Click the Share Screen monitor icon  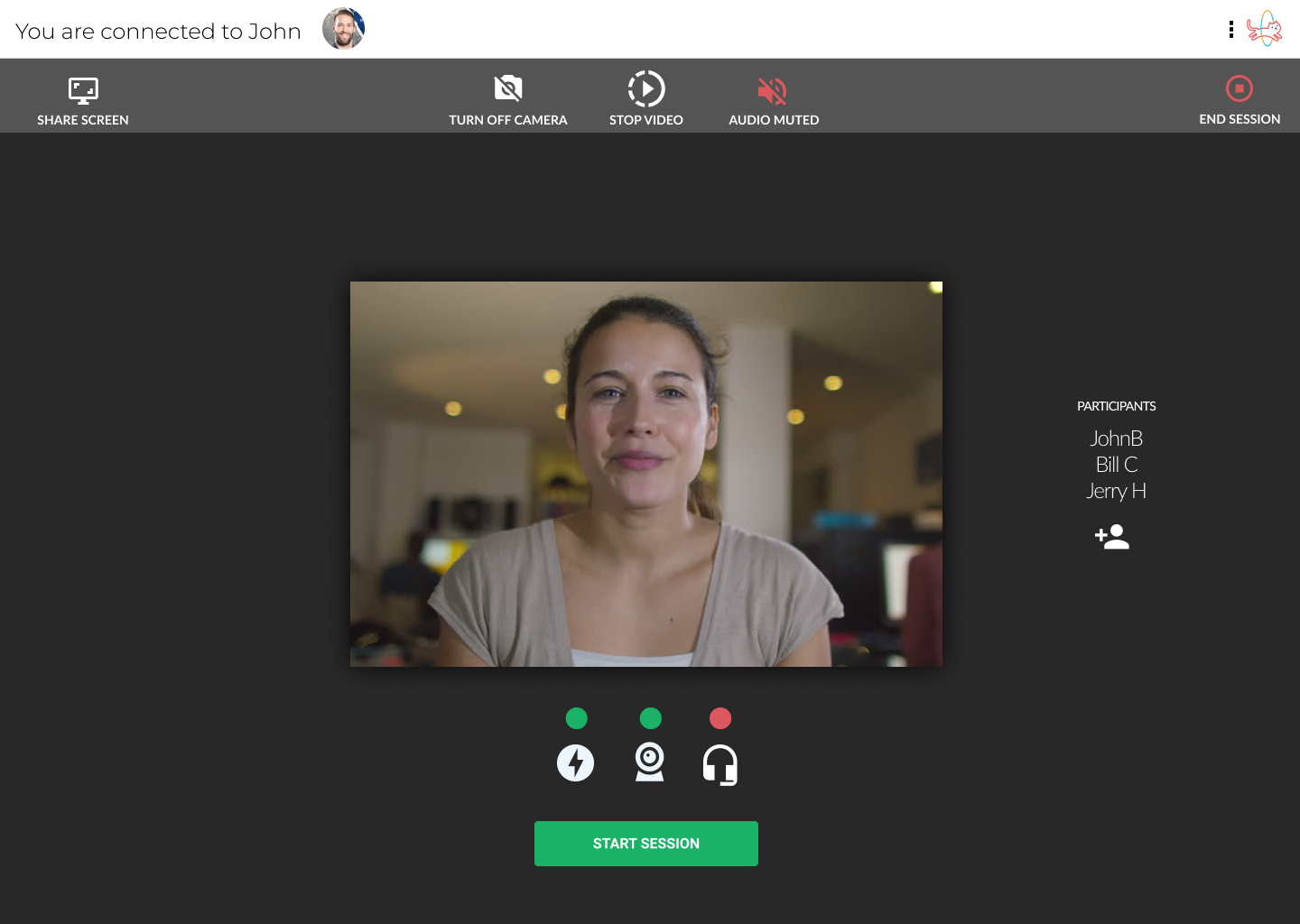pyautogui.click(x=83, y=90)
